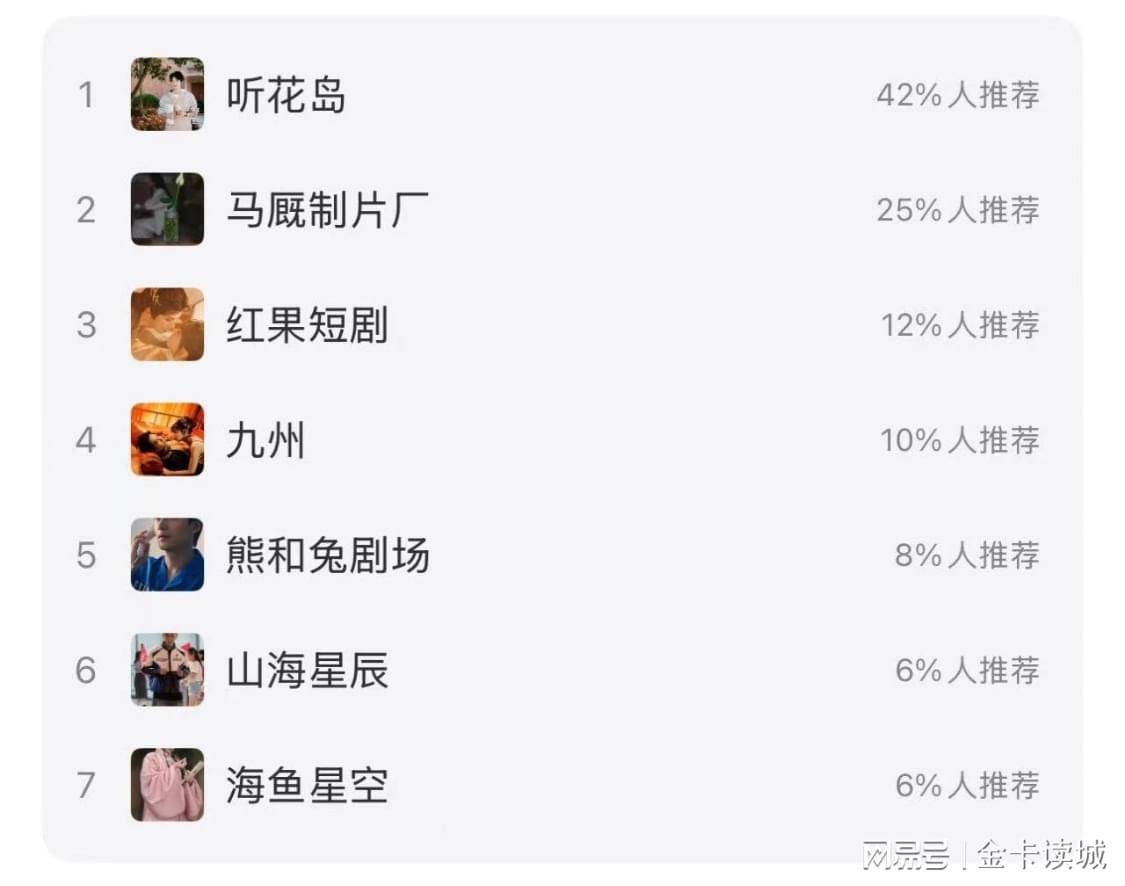
Task: Select the 山海星辰 title text
Action: (307, 670)
